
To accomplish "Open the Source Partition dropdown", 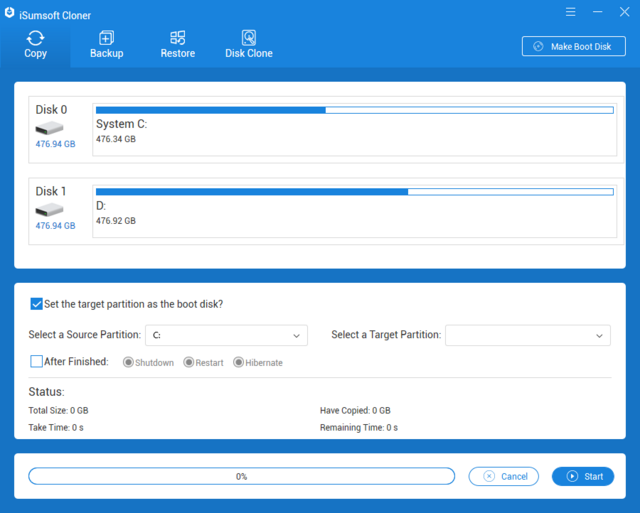I will coord(226,335).
